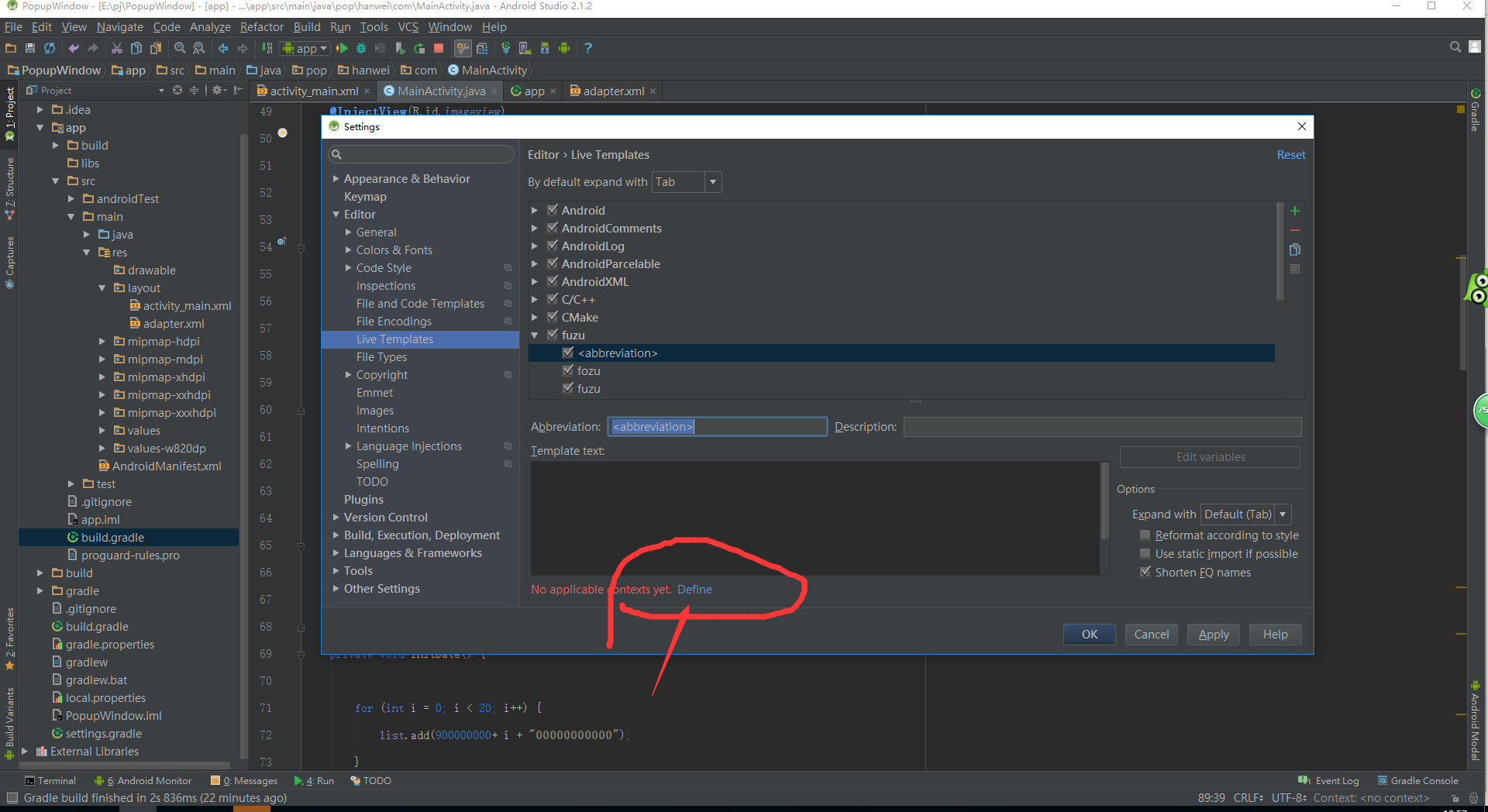Expand the Code Style settings node
The width and height of the screenshot is (1488, 812).
tap(348, 268)
